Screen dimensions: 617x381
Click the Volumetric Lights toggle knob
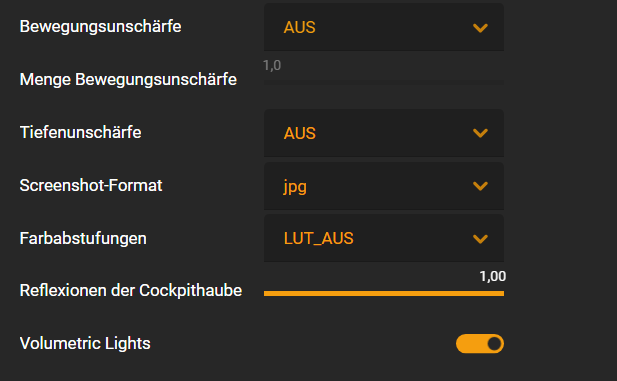click(494, 344)
